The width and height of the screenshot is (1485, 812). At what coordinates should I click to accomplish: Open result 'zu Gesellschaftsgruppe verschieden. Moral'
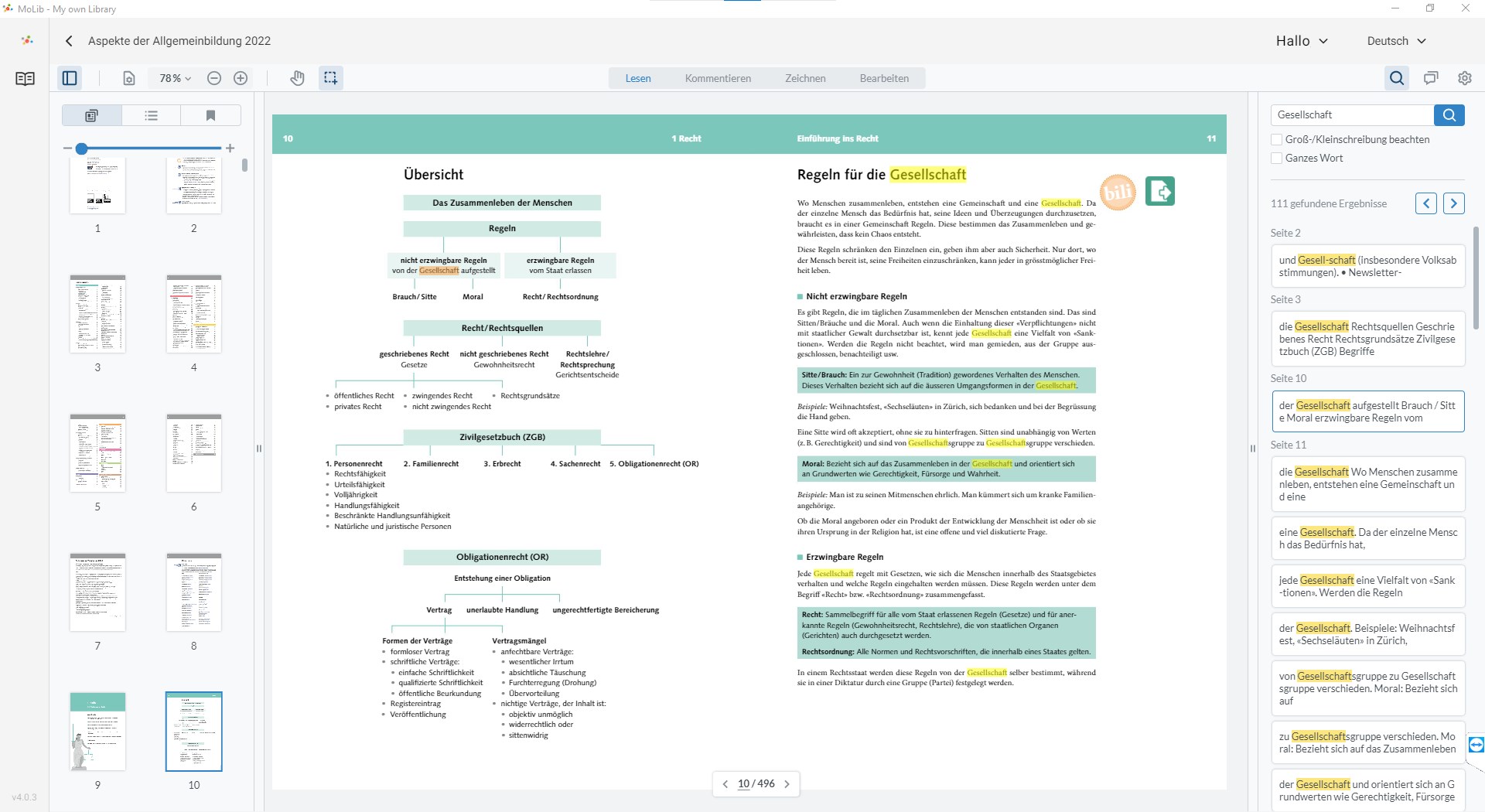pos(1367,742)
